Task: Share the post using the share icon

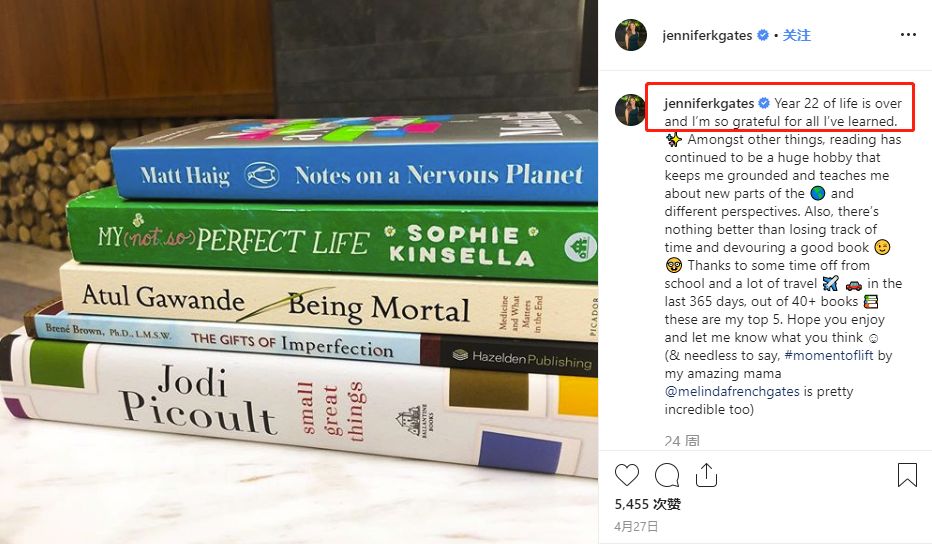Action: click(707, 474)
